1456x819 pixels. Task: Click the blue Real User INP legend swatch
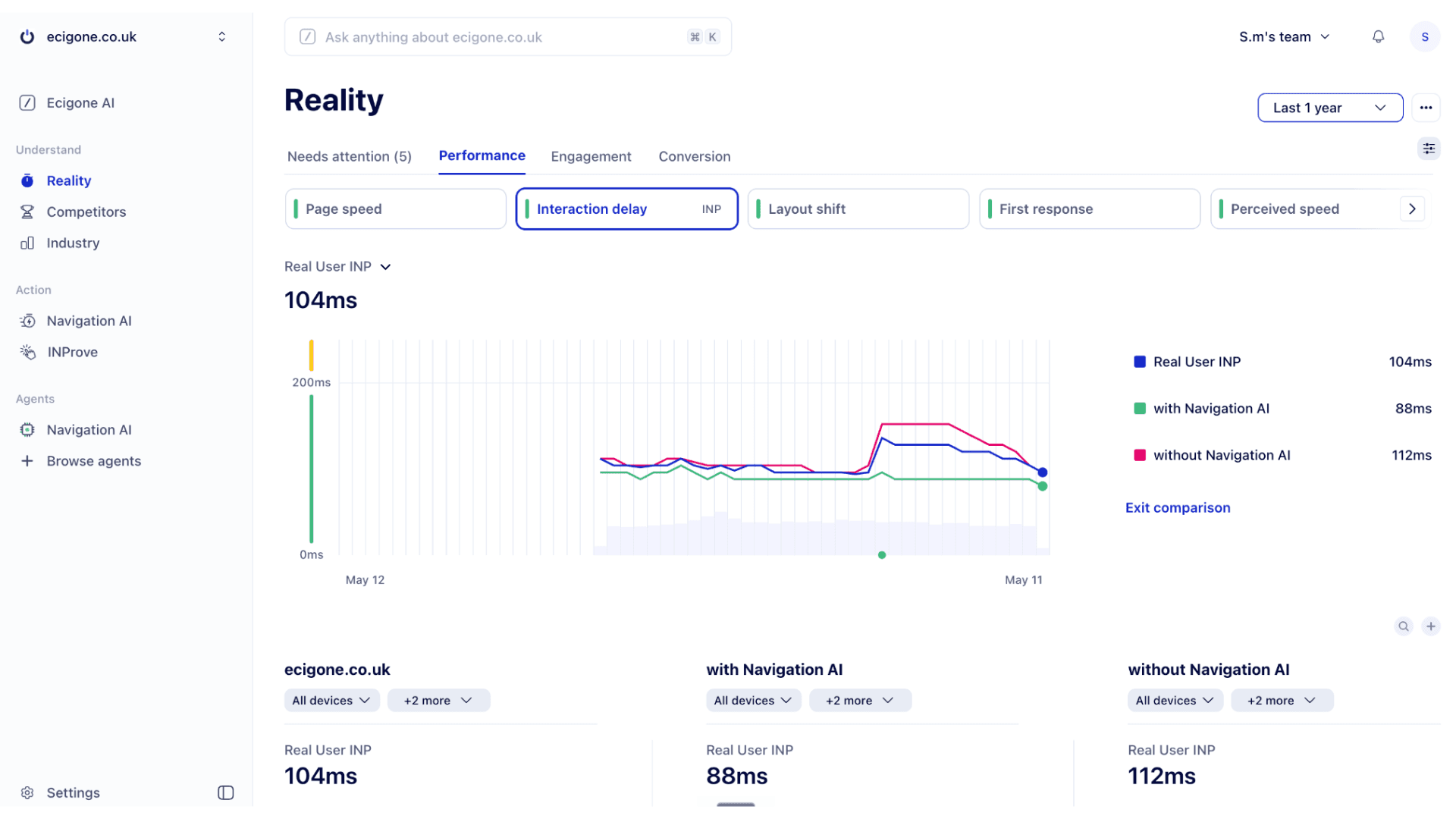[1139, 362]
